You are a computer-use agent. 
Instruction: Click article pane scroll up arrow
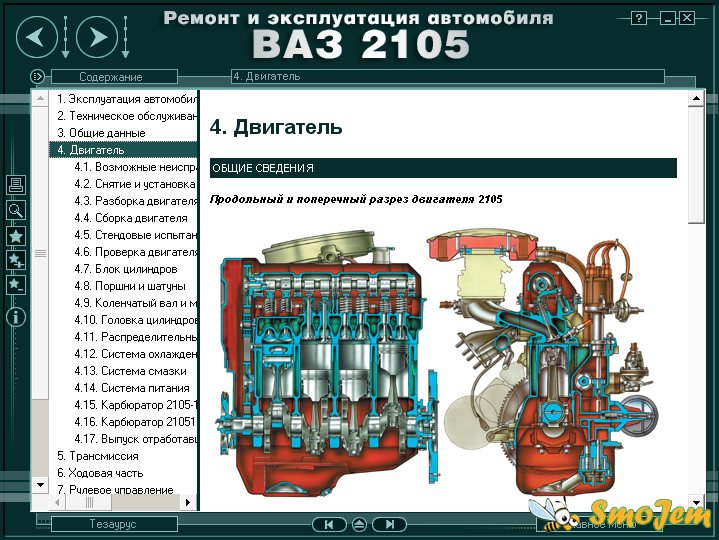697,98
